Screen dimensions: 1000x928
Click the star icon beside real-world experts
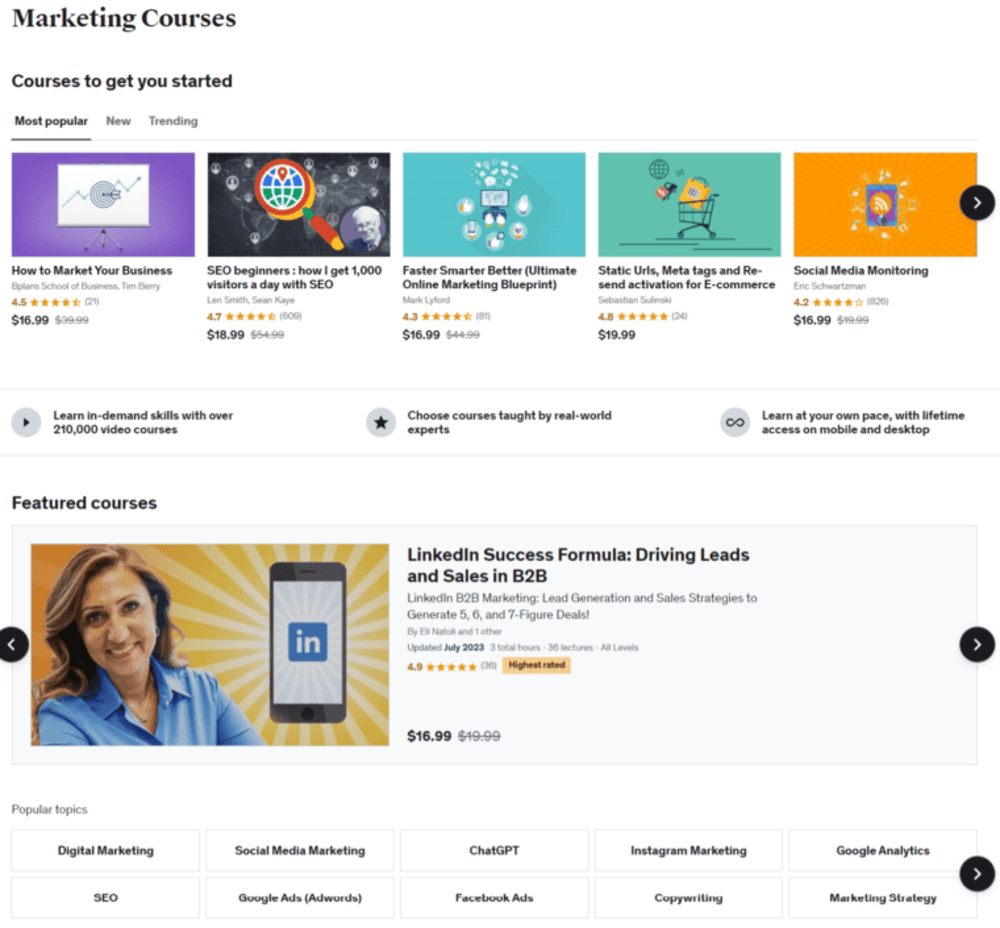click(x=380, y=422)
